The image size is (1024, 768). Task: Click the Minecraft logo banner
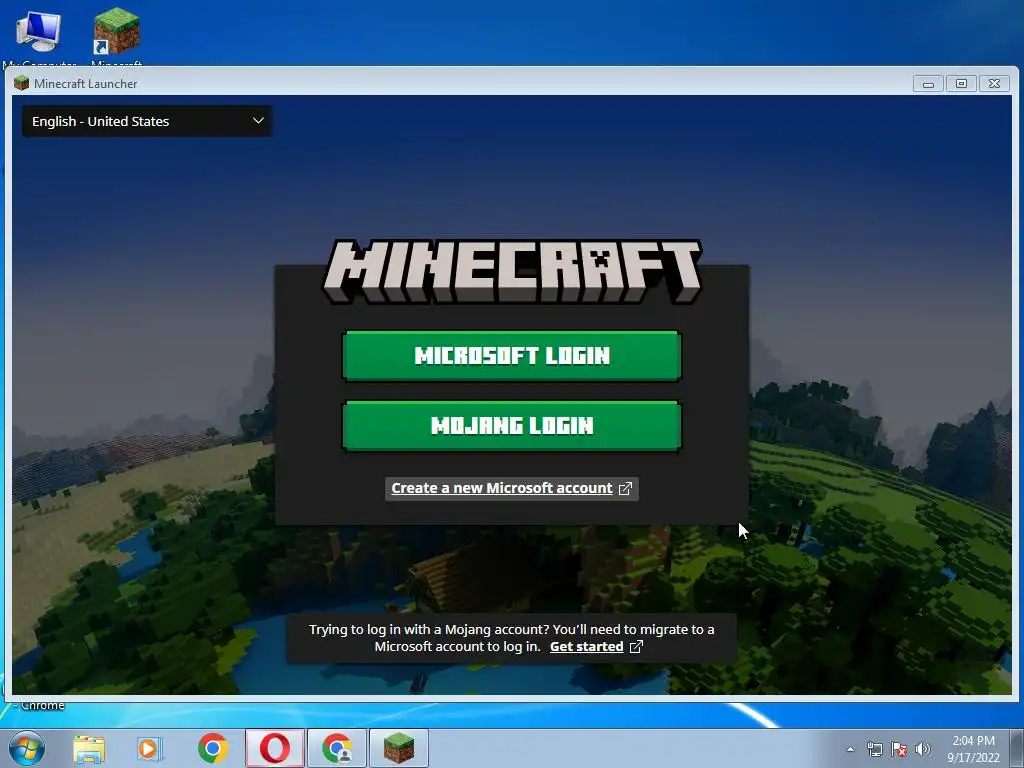click(x=512, y=271)
